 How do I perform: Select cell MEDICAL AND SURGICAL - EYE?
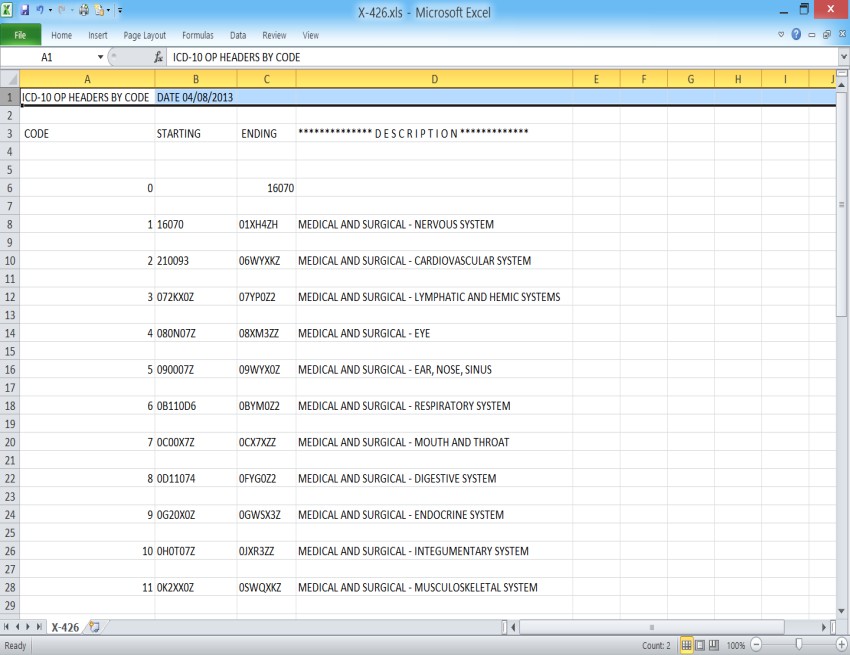434,333
